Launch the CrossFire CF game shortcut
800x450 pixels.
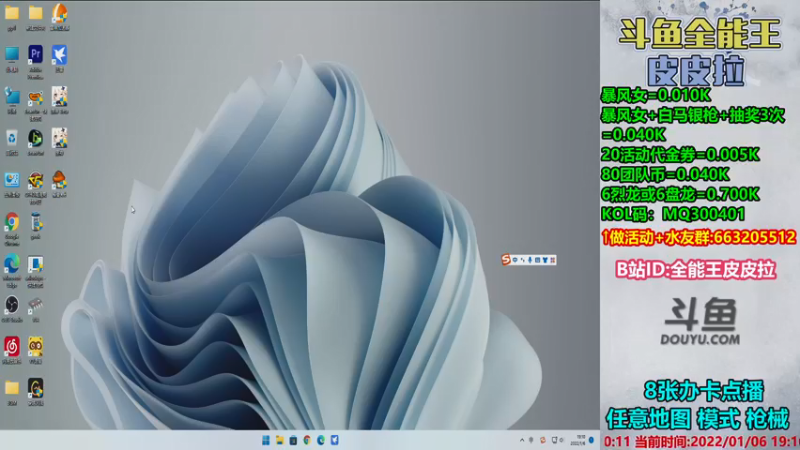pos(35,180)
